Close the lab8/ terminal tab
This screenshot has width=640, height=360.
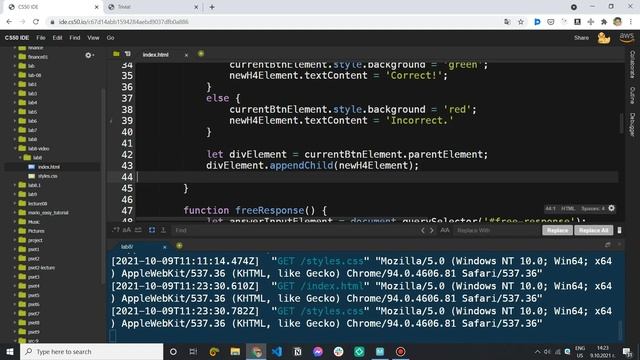pos(164,247)
